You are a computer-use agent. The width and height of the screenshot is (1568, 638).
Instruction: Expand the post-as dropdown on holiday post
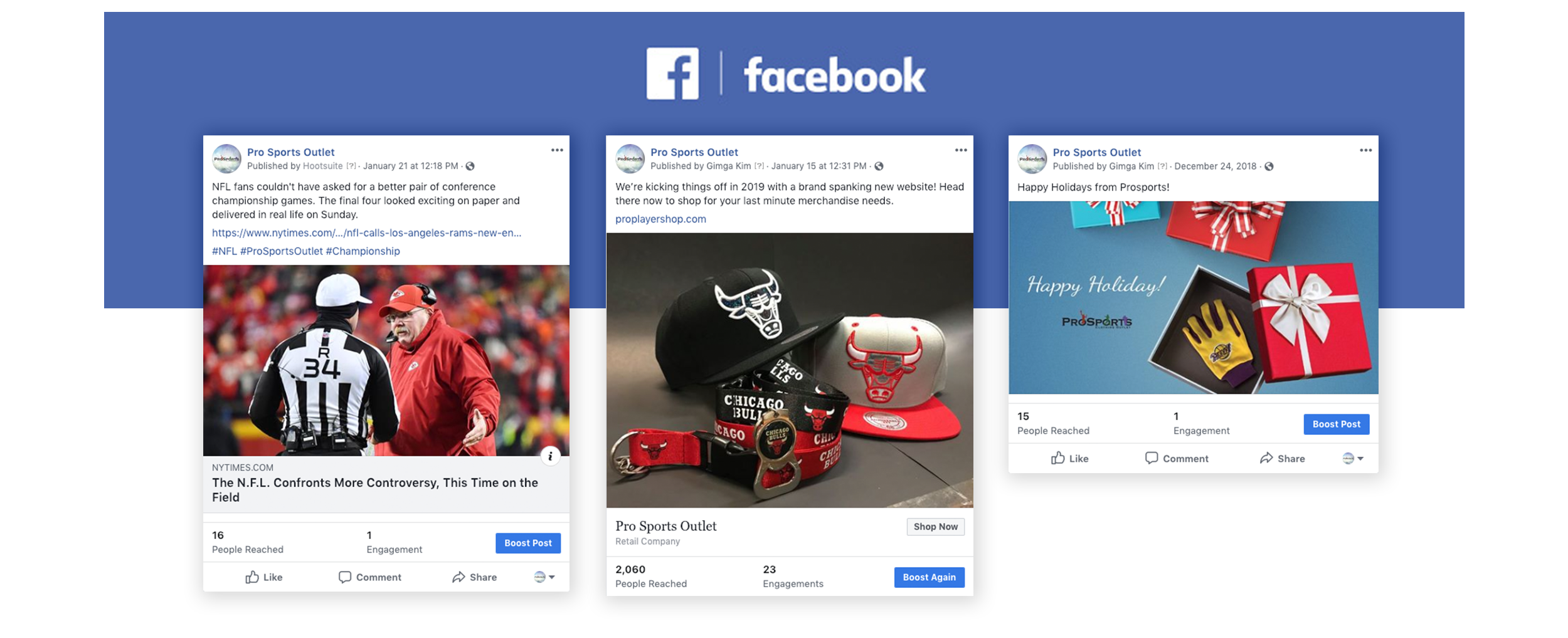point(1352,458)
